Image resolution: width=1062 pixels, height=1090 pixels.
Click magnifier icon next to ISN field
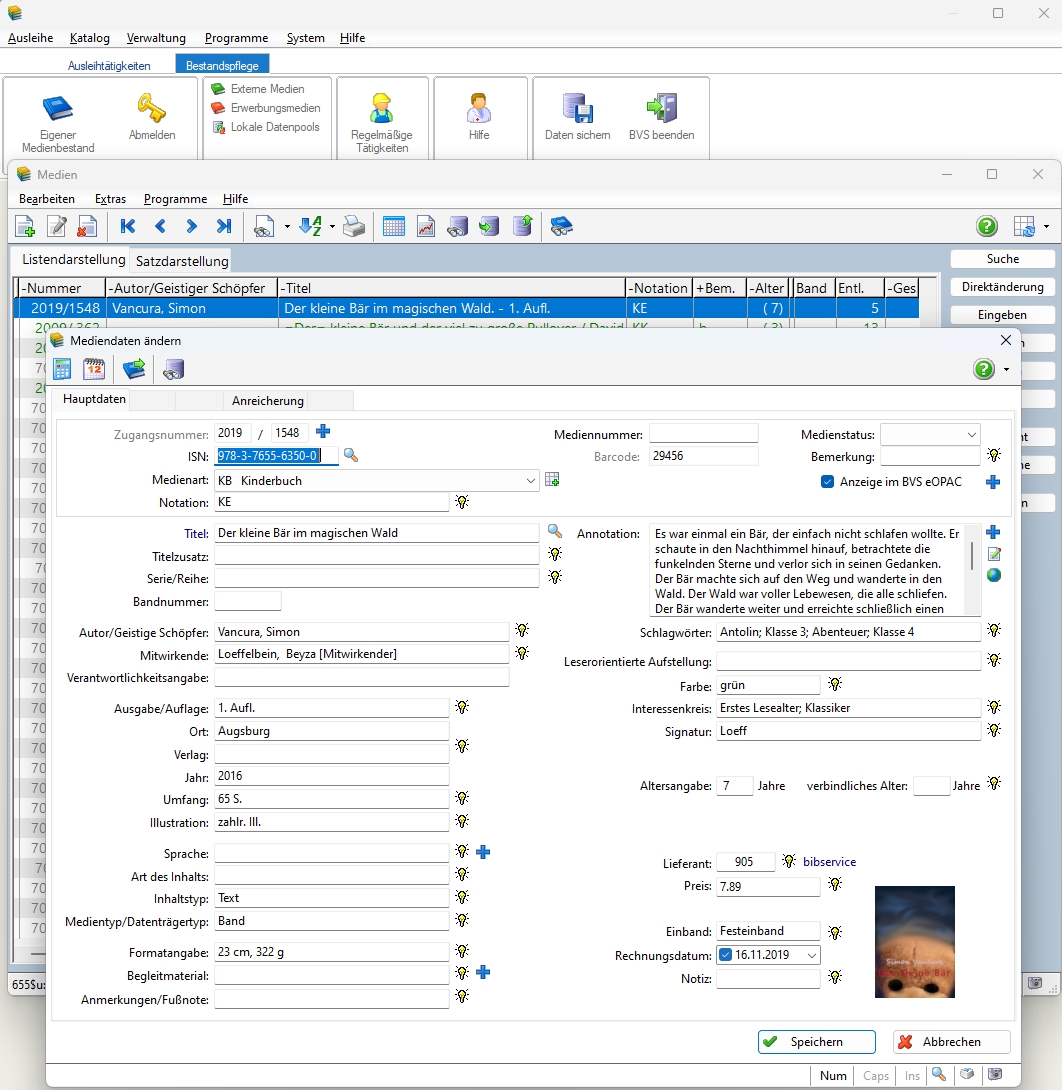coord(351,456)
